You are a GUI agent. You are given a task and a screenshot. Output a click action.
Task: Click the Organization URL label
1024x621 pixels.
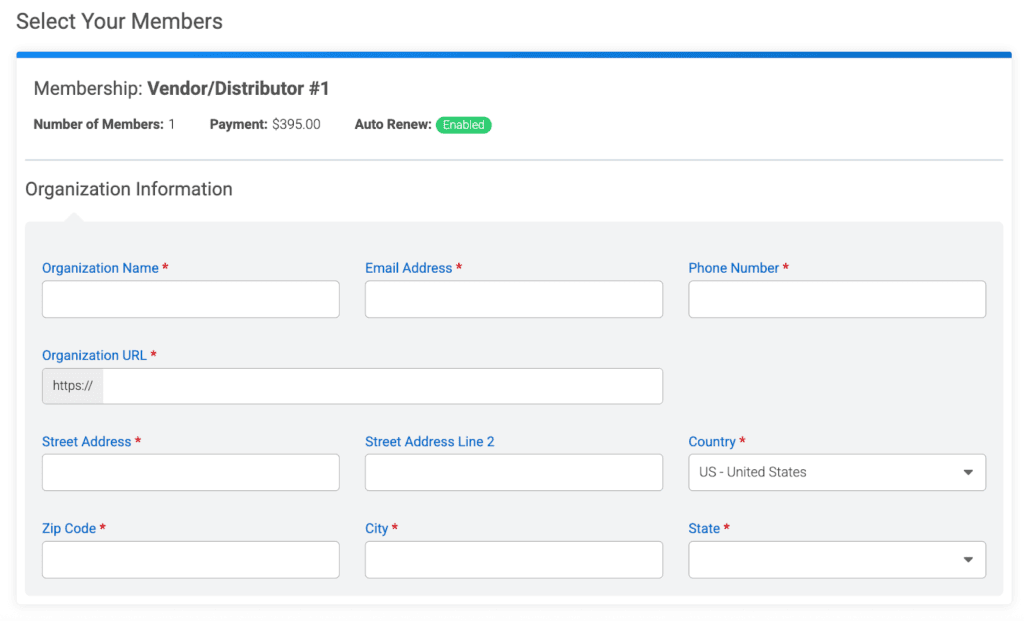94,355
